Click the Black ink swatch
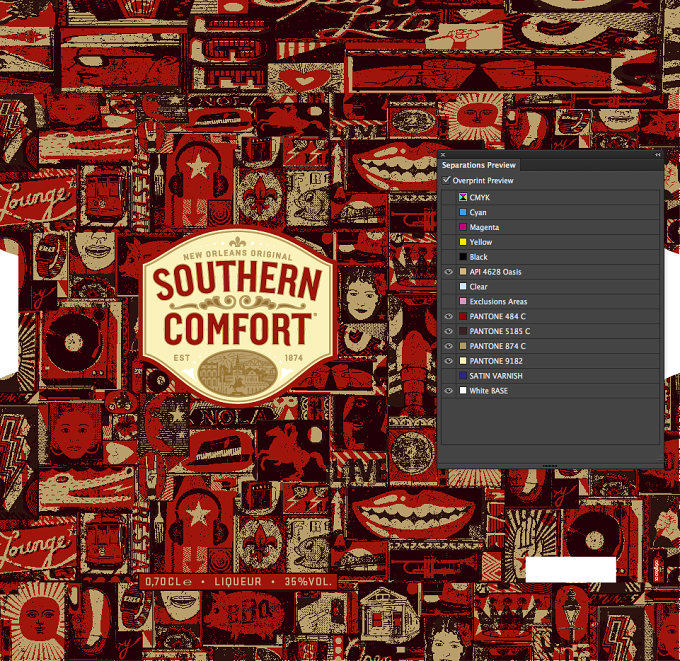The image size is (680, 661). click(x=463, y=257)
